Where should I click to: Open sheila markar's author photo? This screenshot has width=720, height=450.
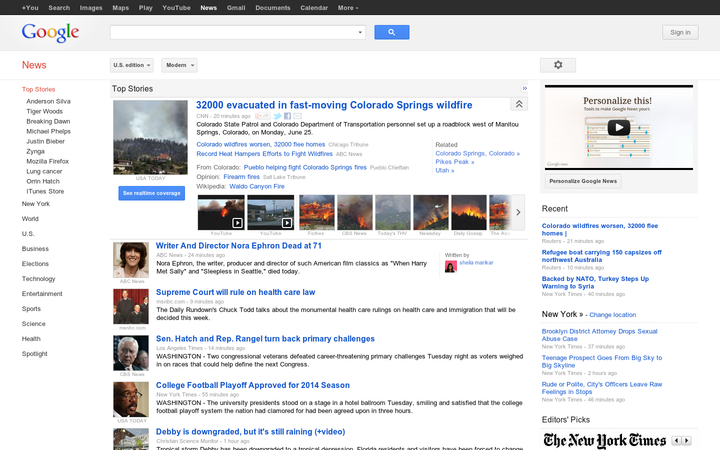(x=450, y=266)
